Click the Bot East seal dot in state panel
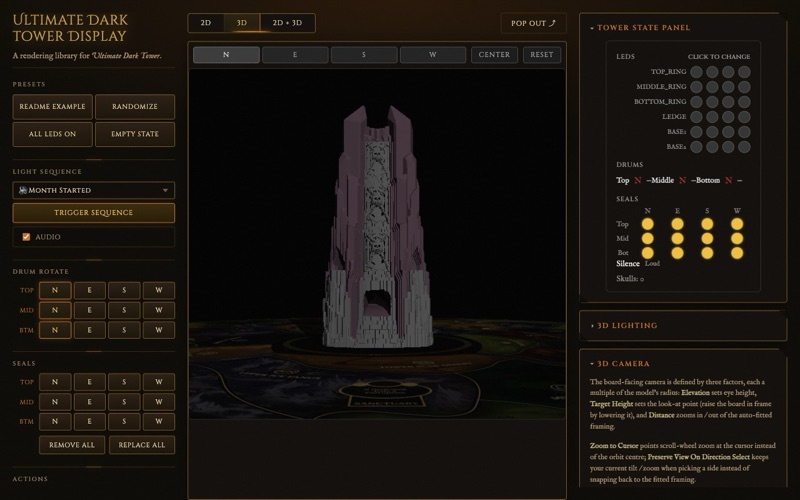The width and height of the screenshot is (800, 500). click(x=677, y=253)
